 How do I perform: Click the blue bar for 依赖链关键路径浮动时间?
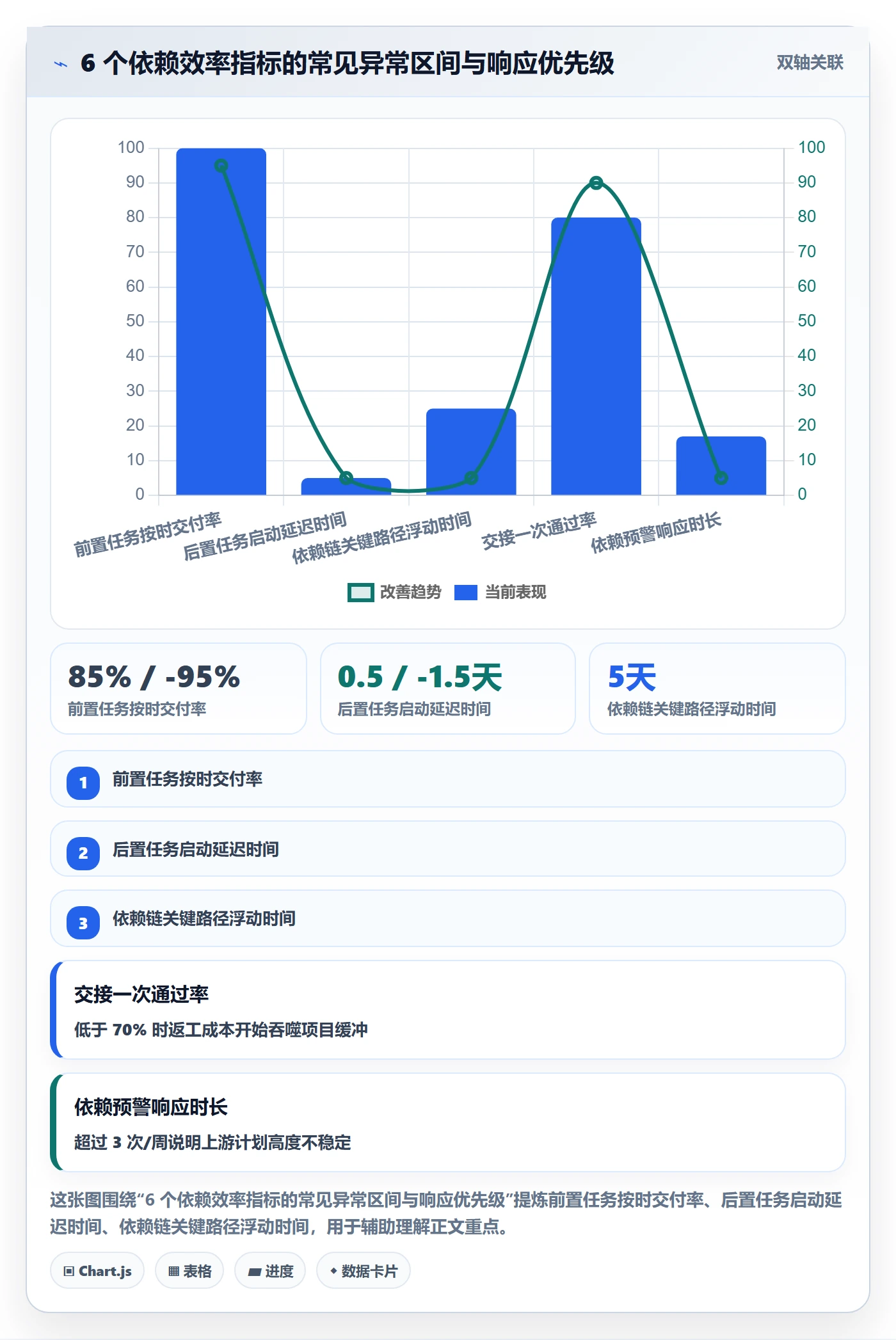point(471,452)
